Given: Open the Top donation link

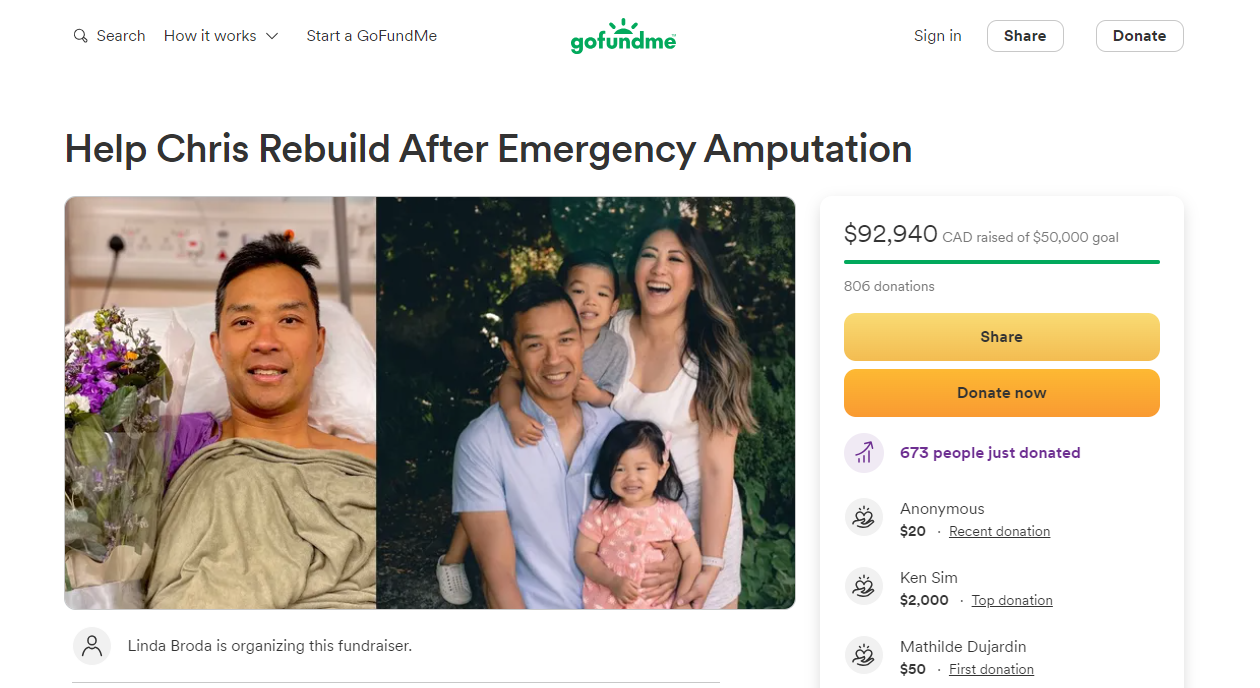Looking at the screenshot, I should coord(1012,601).
